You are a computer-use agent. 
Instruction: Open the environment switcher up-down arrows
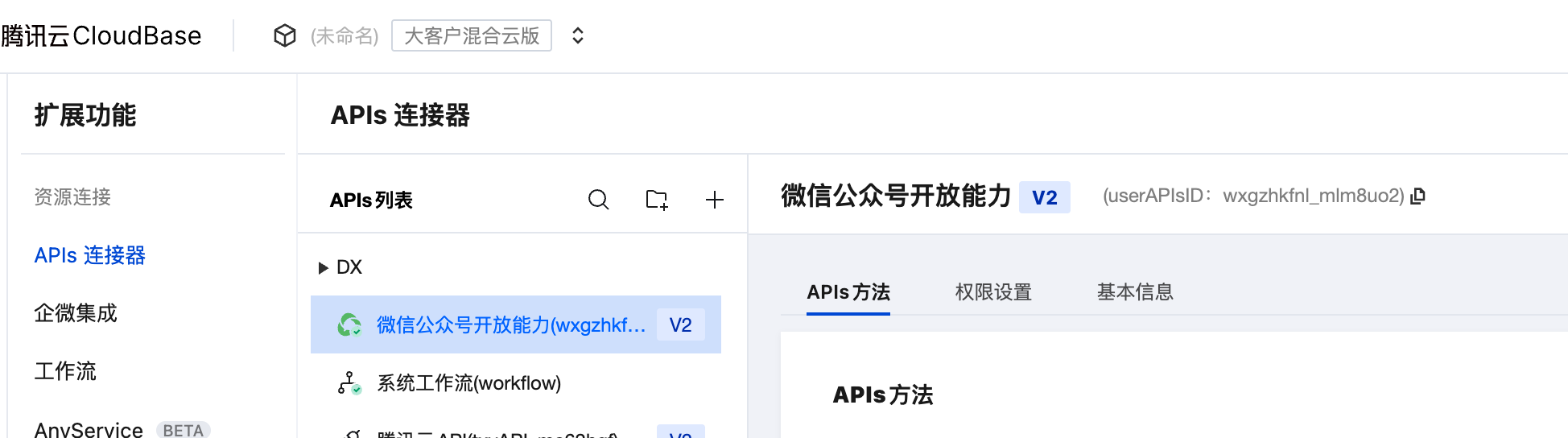click(578, 35)
